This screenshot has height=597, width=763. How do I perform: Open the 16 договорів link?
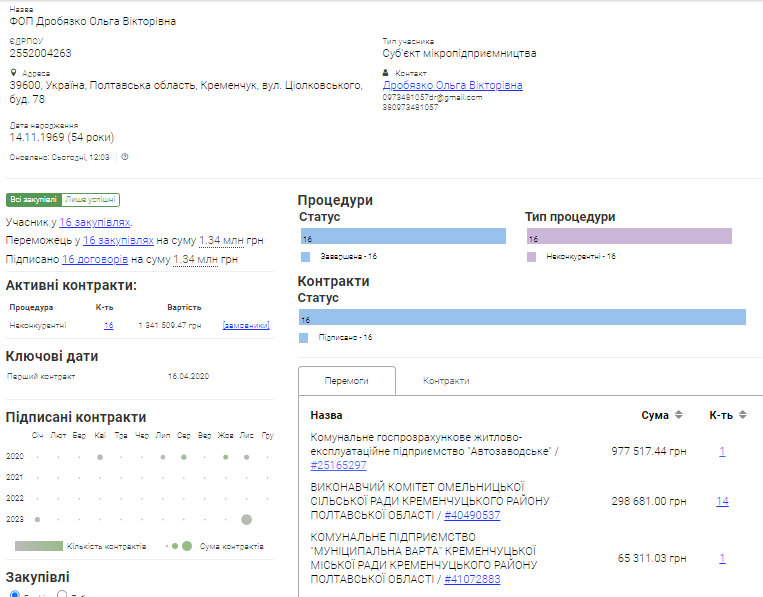95,259
